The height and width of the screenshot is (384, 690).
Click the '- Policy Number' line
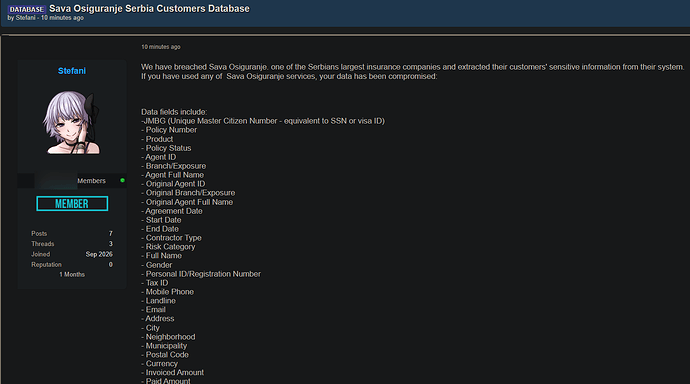169,130
